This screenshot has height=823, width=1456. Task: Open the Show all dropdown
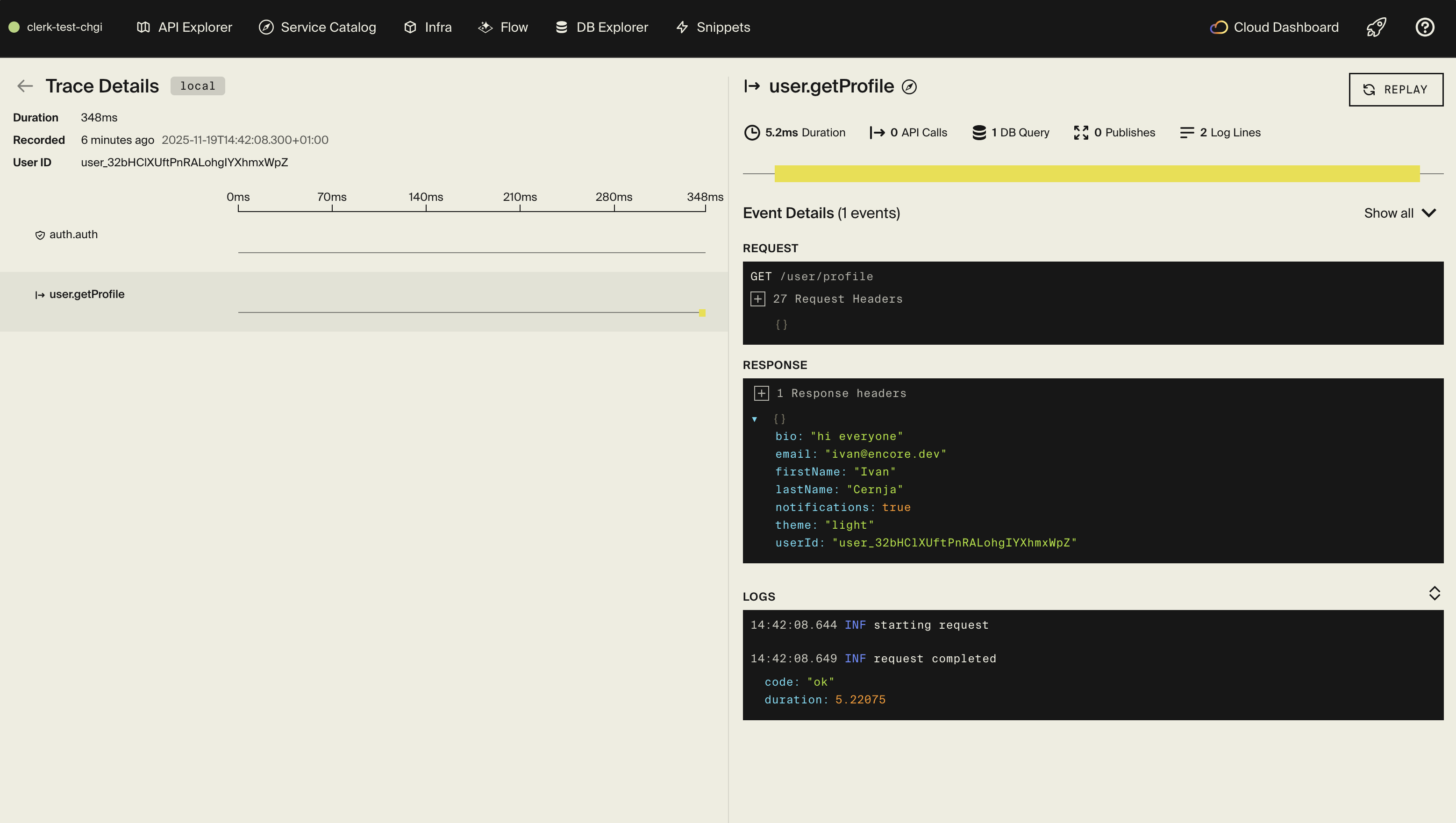click(x=1399, y=213)
